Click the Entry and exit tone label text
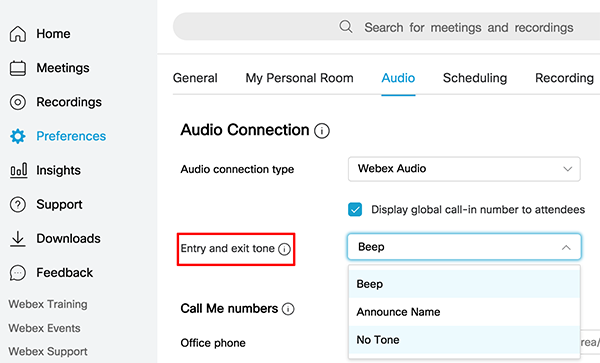 click(x=227, y=249)
